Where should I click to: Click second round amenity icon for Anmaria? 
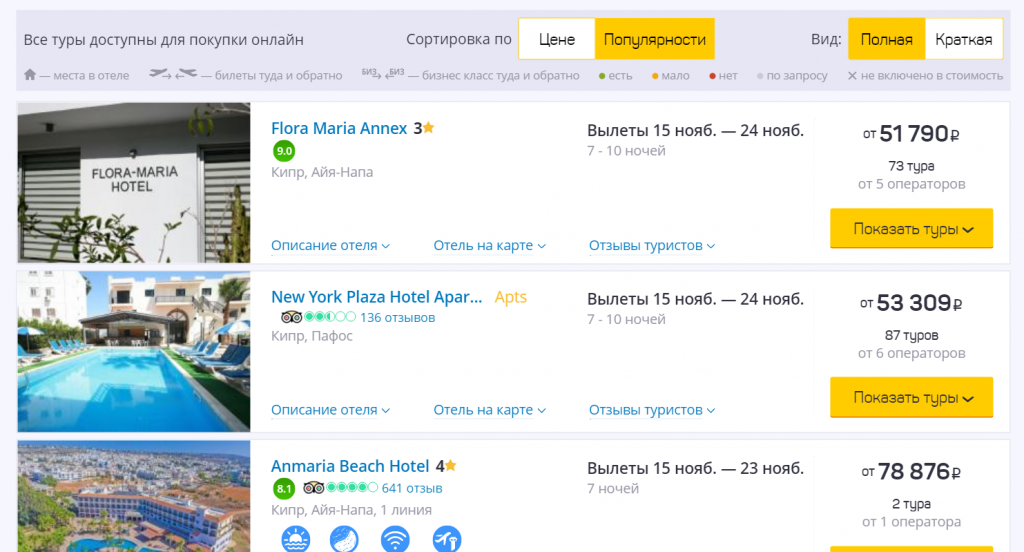click(344, 540)
